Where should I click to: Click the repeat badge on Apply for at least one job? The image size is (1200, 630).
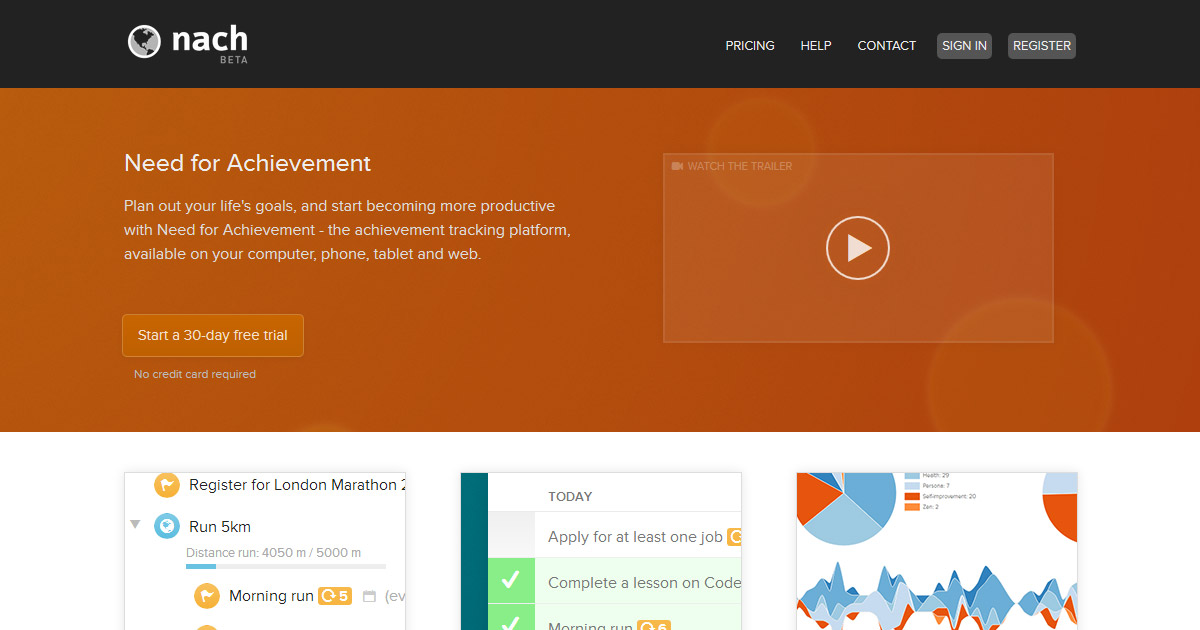(735, 537)
